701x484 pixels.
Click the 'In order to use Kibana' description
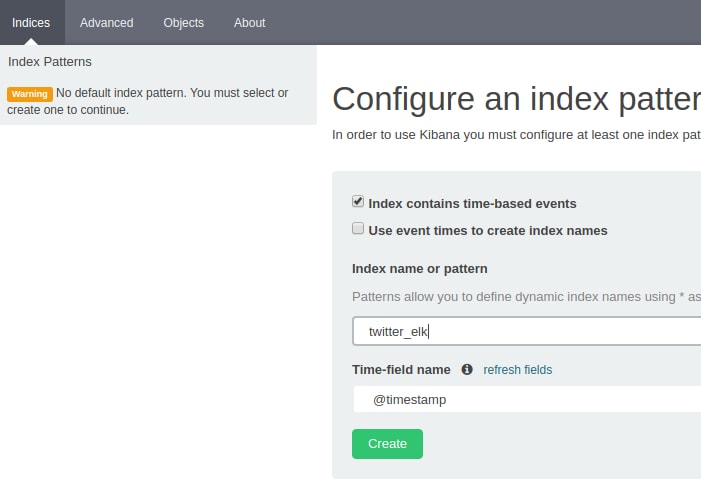coord(515,134)
